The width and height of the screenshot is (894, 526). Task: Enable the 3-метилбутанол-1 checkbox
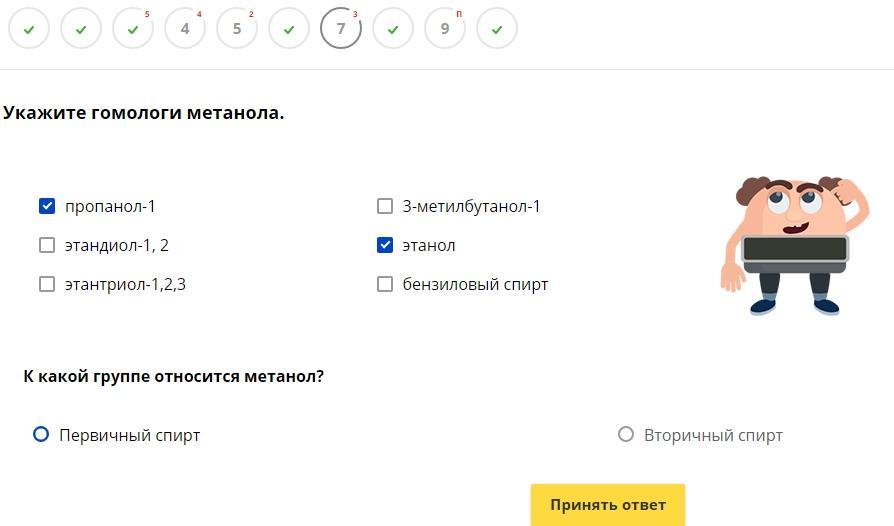385,206
